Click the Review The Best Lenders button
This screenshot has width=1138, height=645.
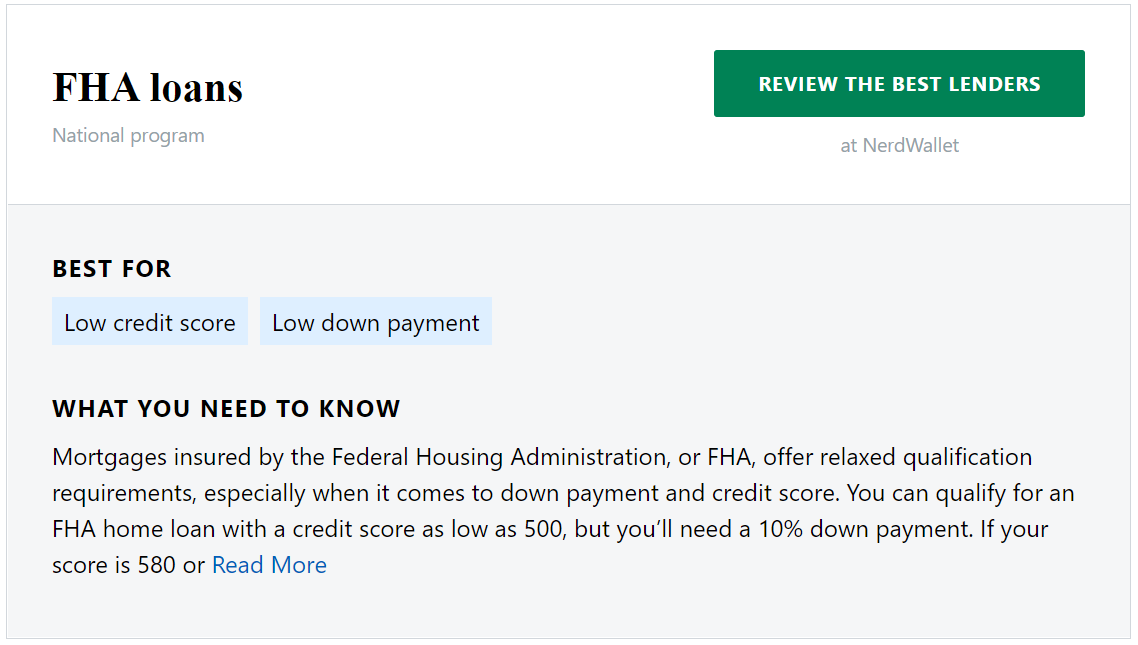click(898, 83)
